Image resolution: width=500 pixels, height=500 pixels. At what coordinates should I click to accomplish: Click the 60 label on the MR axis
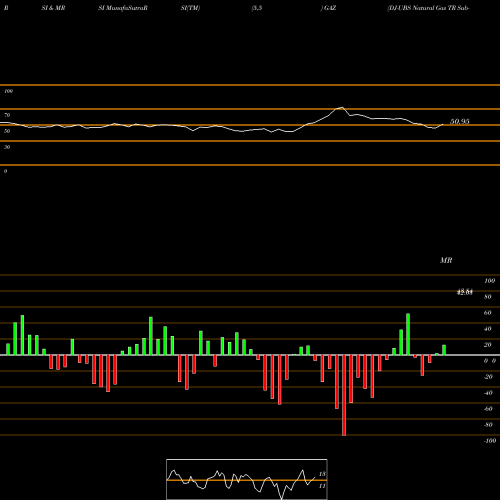point(488,313)
